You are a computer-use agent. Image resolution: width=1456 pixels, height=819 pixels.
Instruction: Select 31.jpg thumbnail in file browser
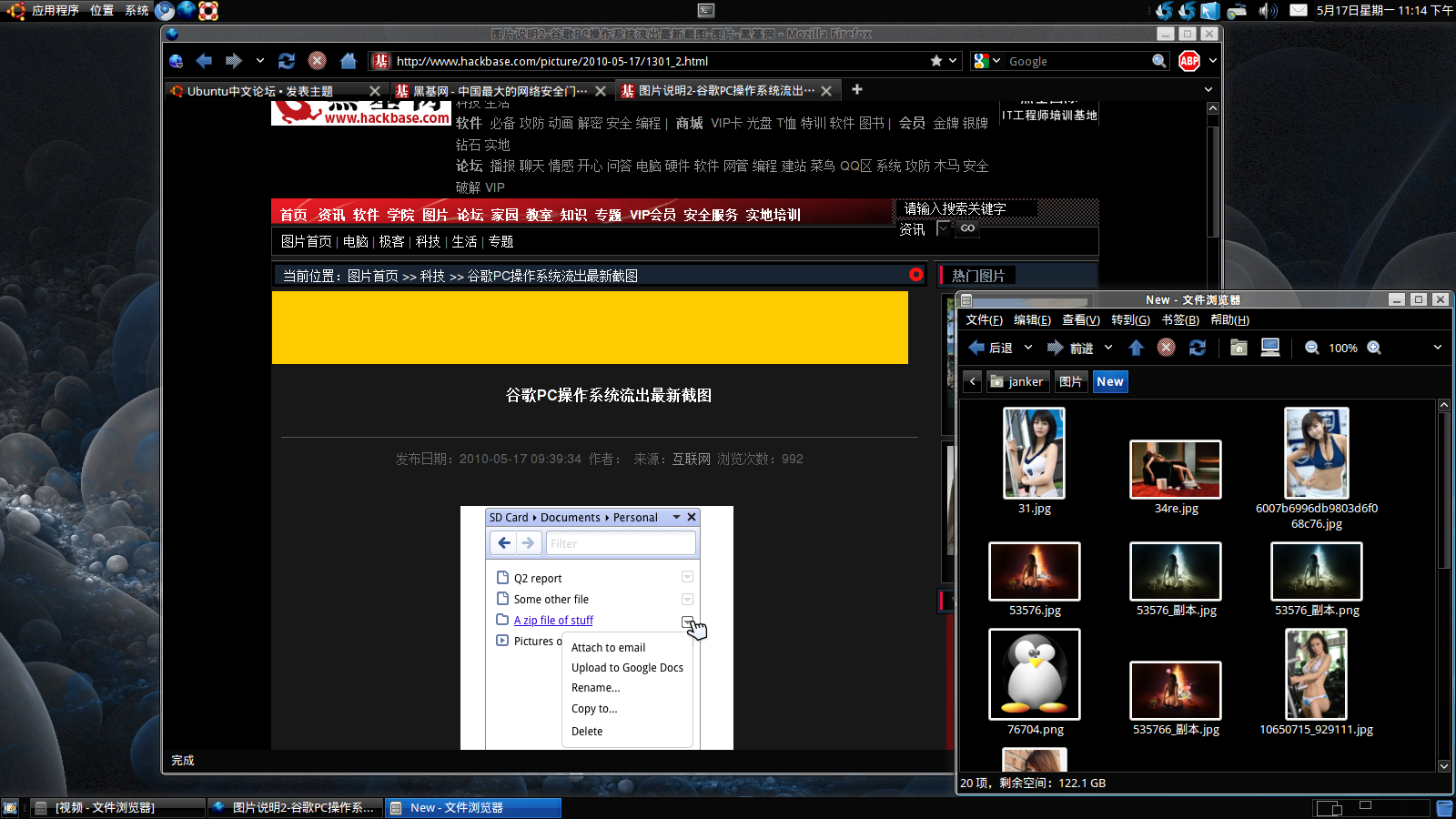[1034, 453]
